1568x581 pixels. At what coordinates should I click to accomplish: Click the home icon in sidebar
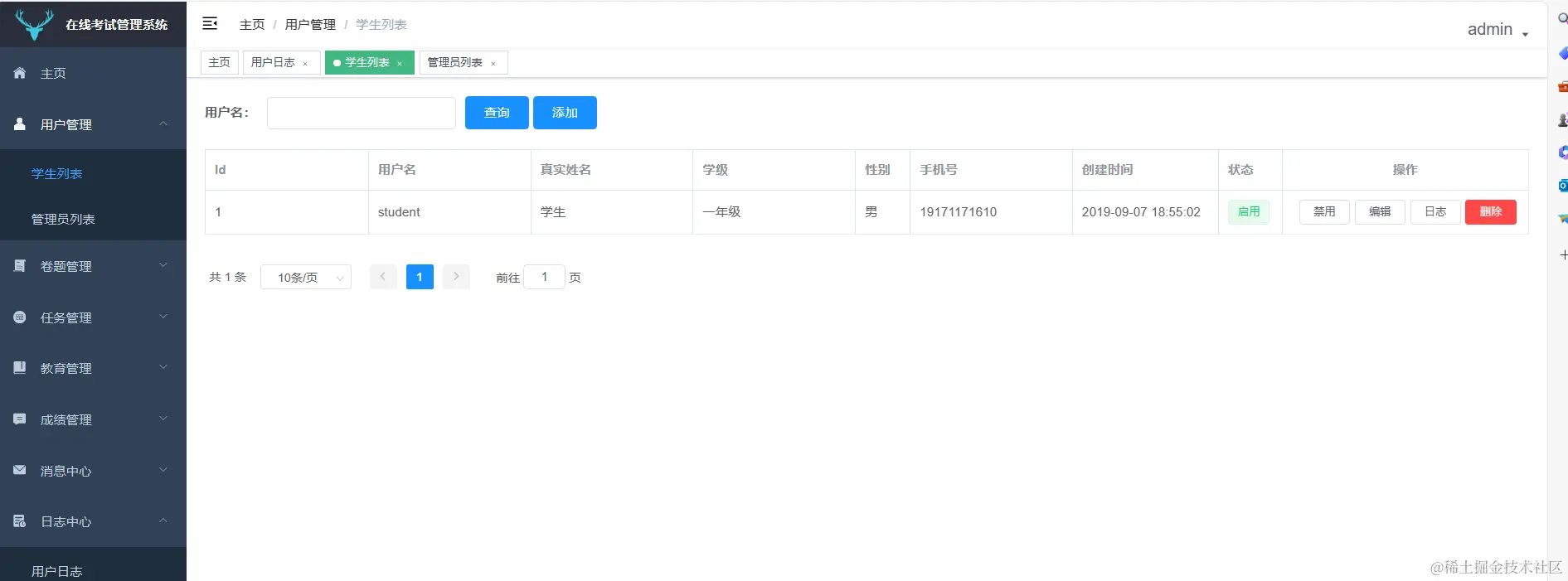[x=20, y=73]
